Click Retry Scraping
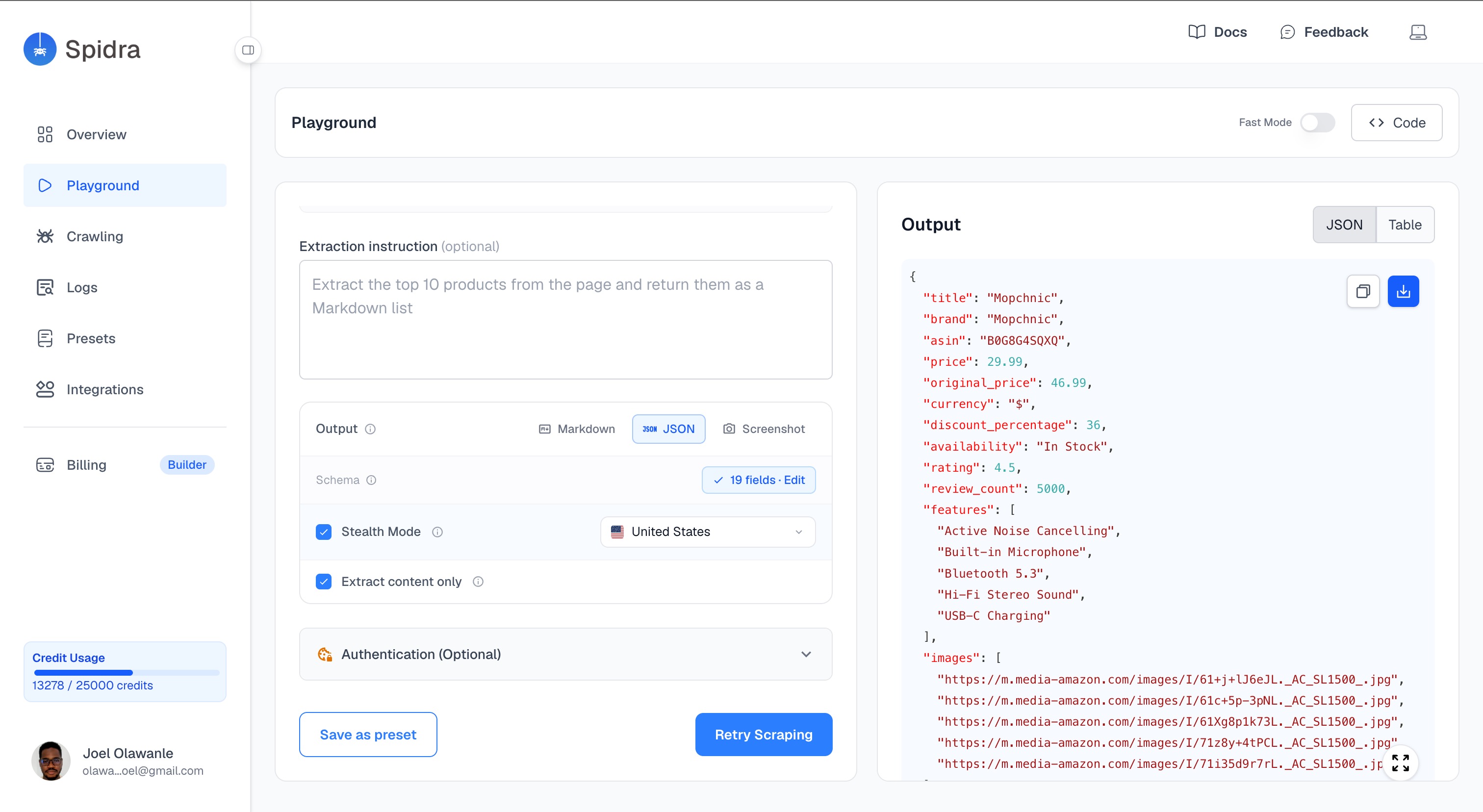The width and height of the screenshot is (1483, 812). coord(764,735)
